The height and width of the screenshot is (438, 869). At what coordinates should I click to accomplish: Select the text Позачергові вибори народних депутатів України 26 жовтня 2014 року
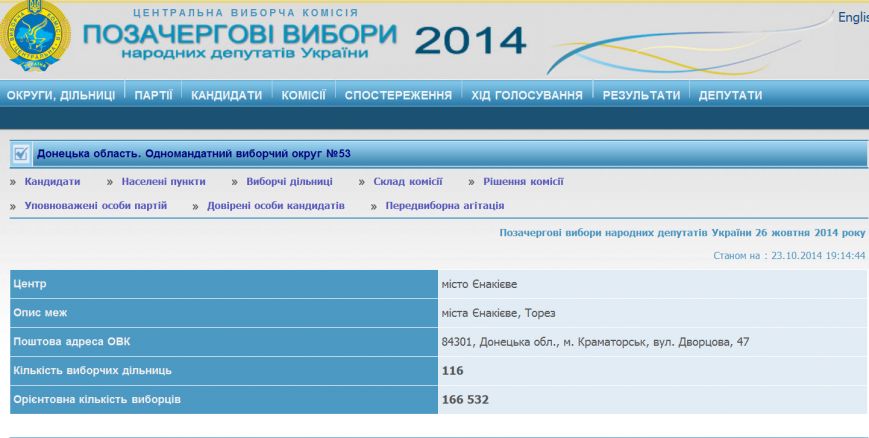coord(682,233)
